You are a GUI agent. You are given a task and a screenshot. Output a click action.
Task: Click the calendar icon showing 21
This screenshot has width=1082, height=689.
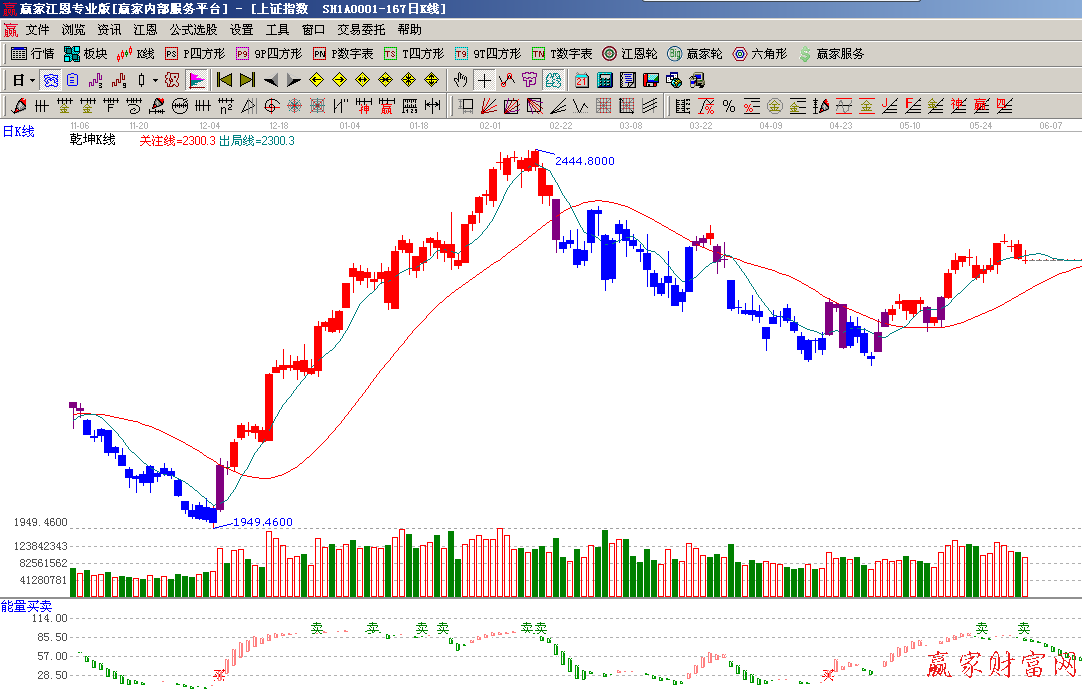pyautogui.click(x=582, y=80)
